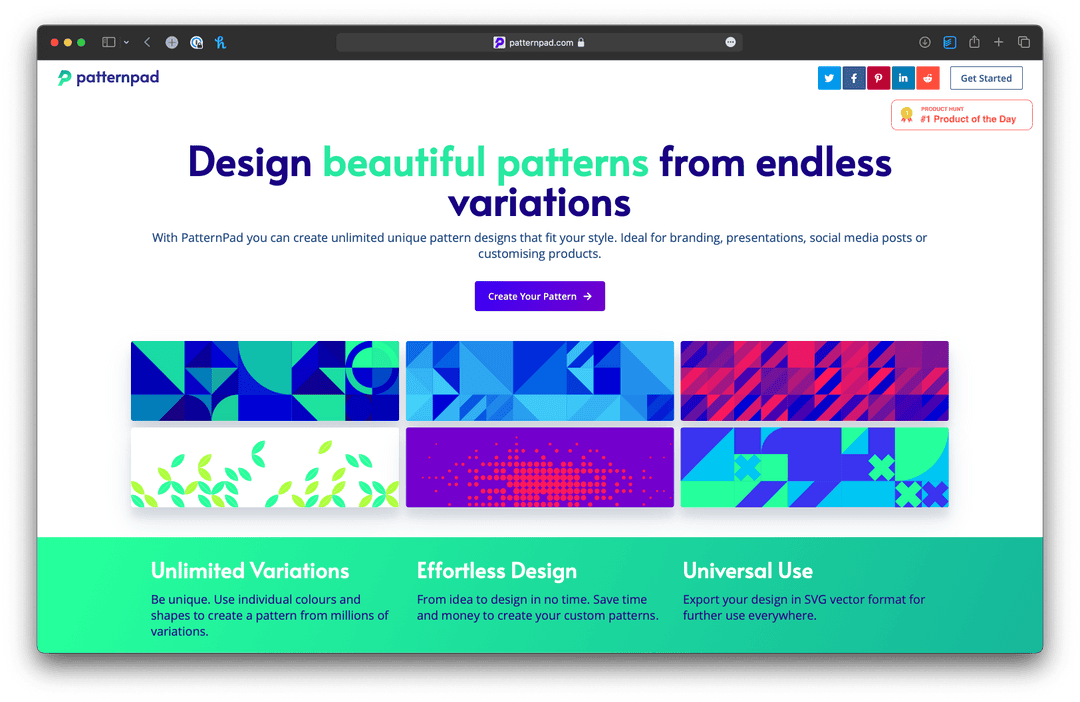Click the Get Started button
This screenshot has height=702, width=1080.
pyautogui.click(x=986, y=77)
